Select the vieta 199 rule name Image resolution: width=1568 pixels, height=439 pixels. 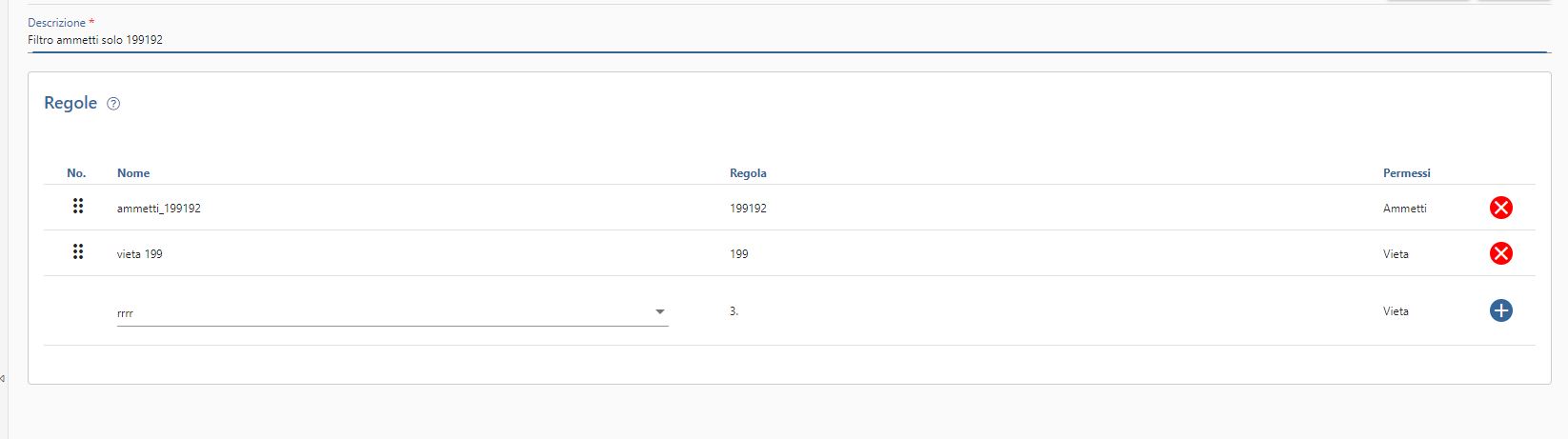click(140, 254)
